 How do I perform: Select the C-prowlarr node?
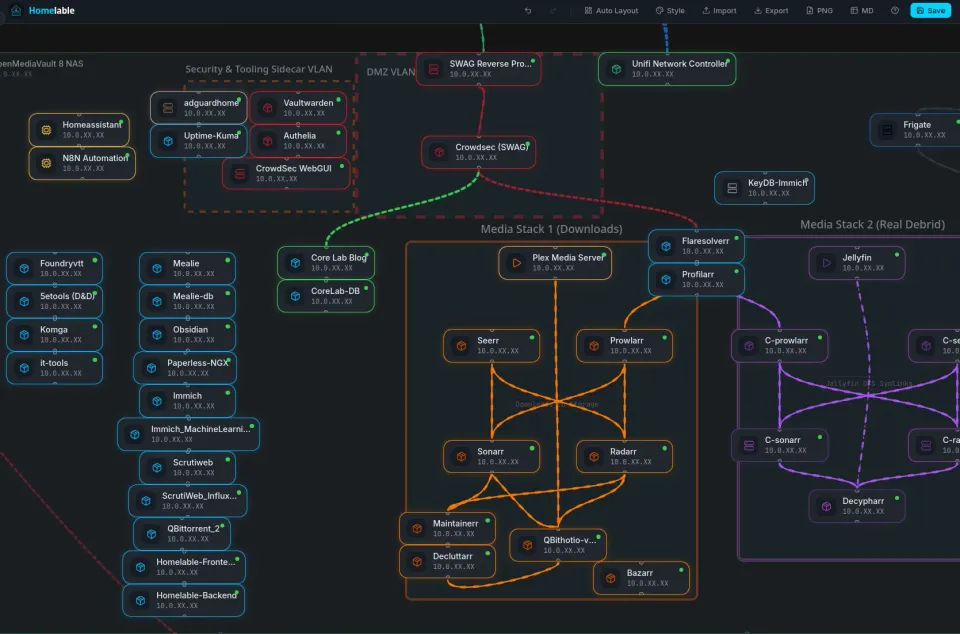pos(779,346)
